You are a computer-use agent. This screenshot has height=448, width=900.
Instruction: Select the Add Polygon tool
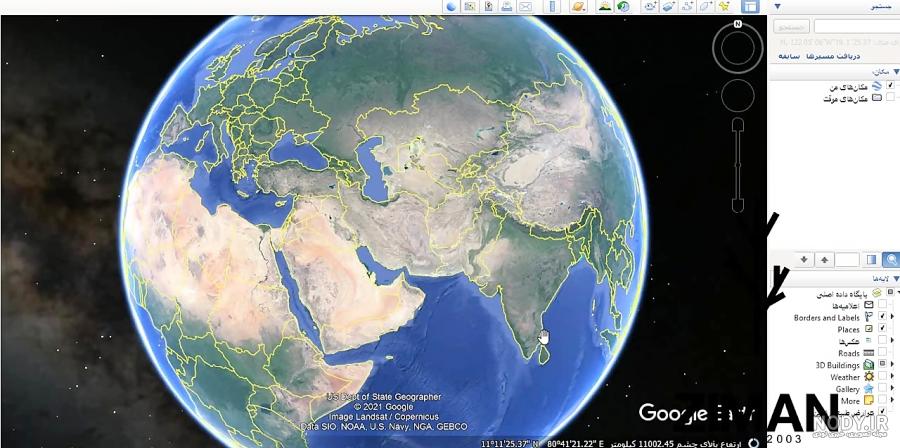coord(705,6)
